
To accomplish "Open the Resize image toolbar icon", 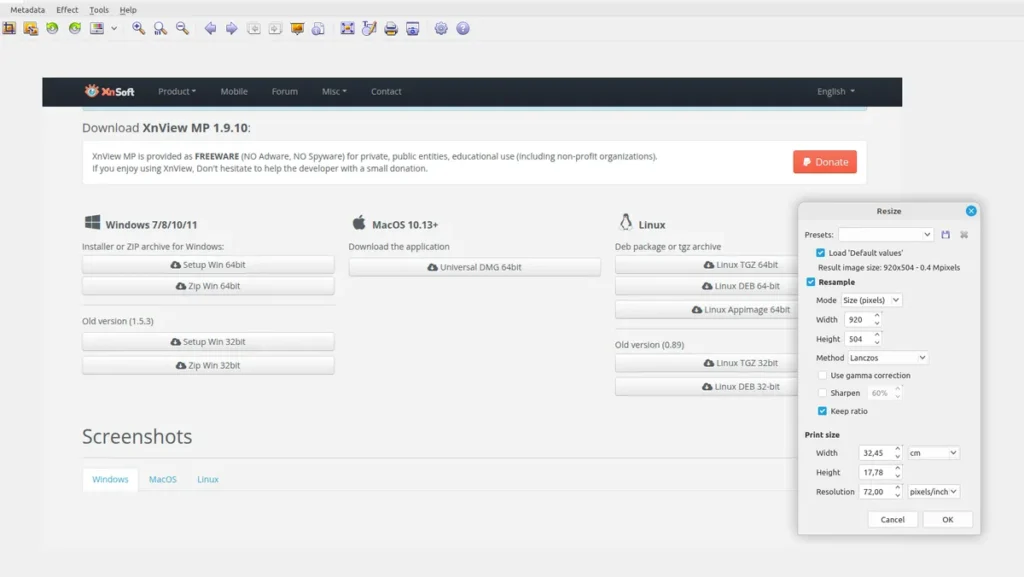I will (31, 28).
